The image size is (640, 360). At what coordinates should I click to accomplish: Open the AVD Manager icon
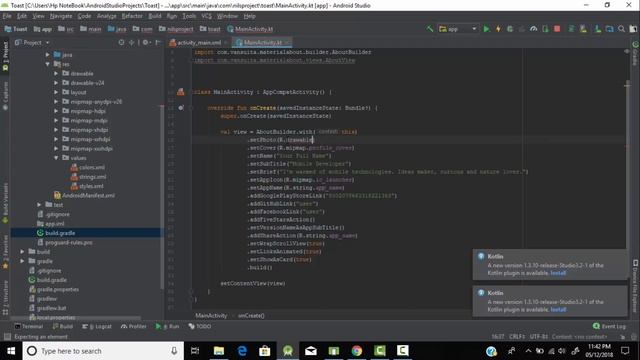pyautogui.click(x=583, y=29)
